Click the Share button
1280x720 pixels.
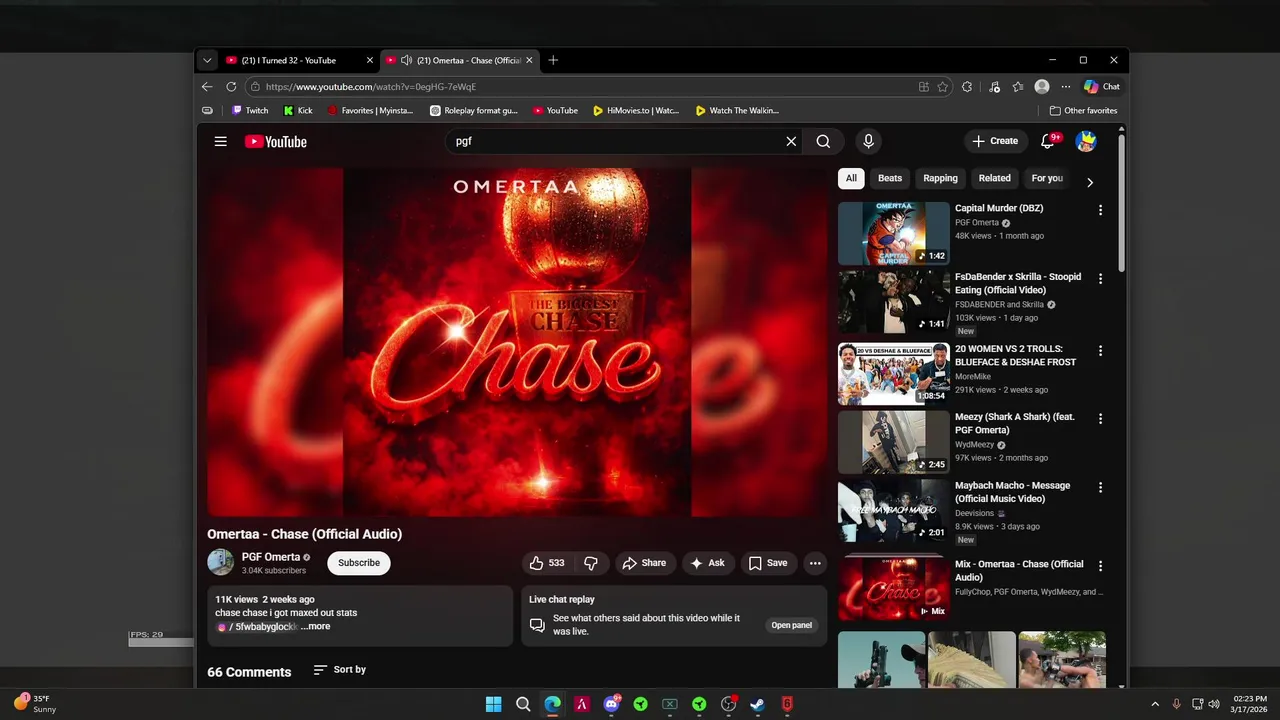tap(644, 563)
